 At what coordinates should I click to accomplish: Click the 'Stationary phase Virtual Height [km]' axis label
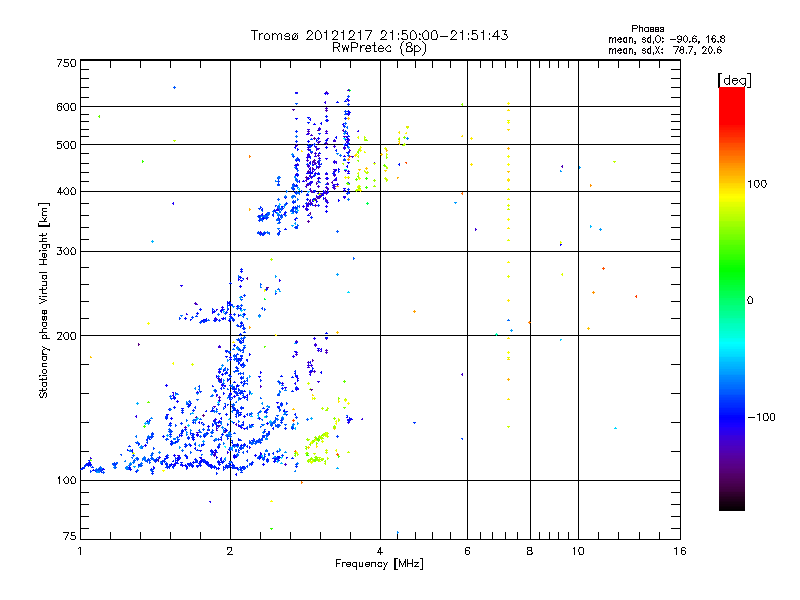click(x=44, y=300)
